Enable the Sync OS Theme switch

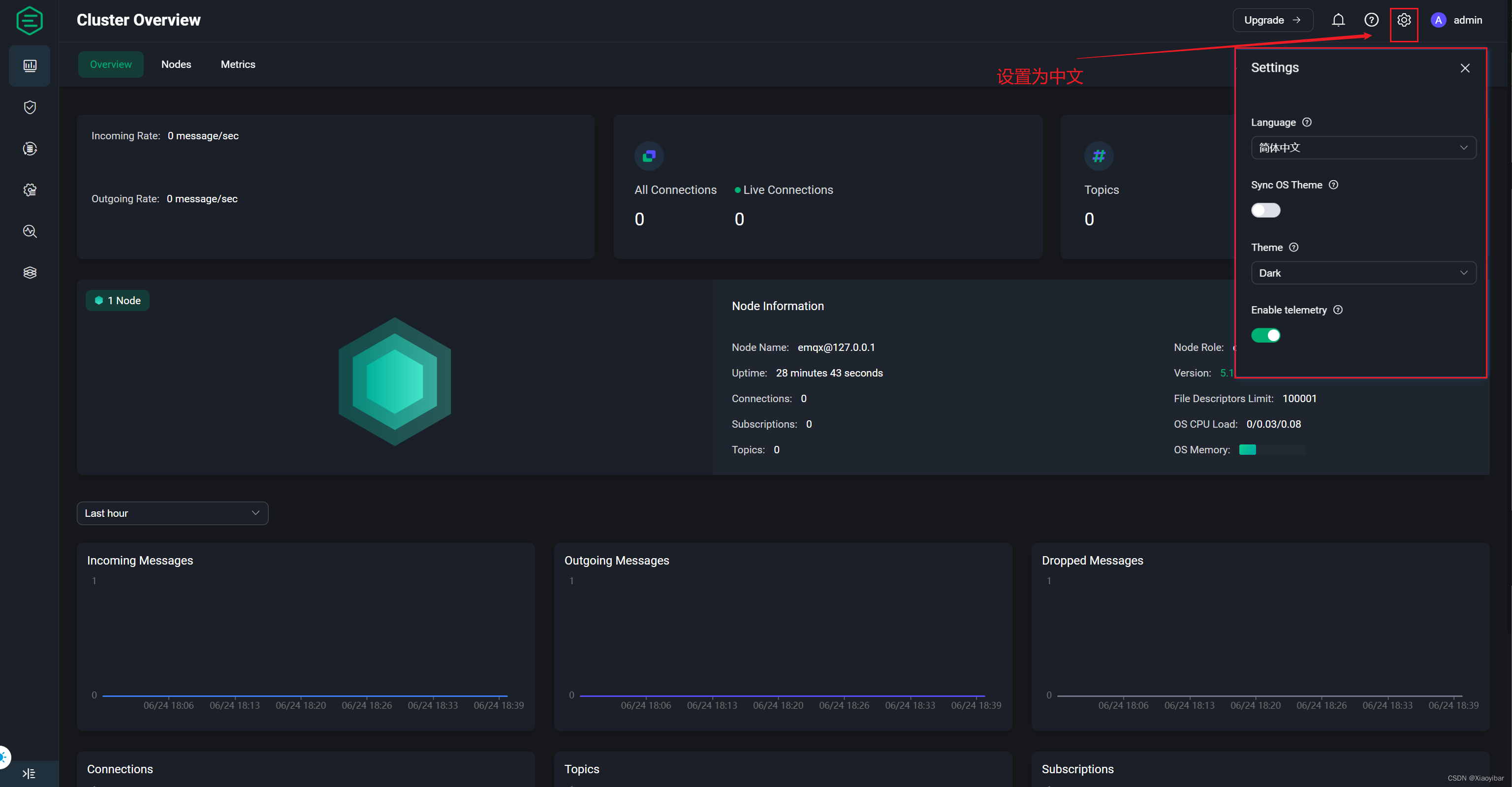pos(1265,210)
